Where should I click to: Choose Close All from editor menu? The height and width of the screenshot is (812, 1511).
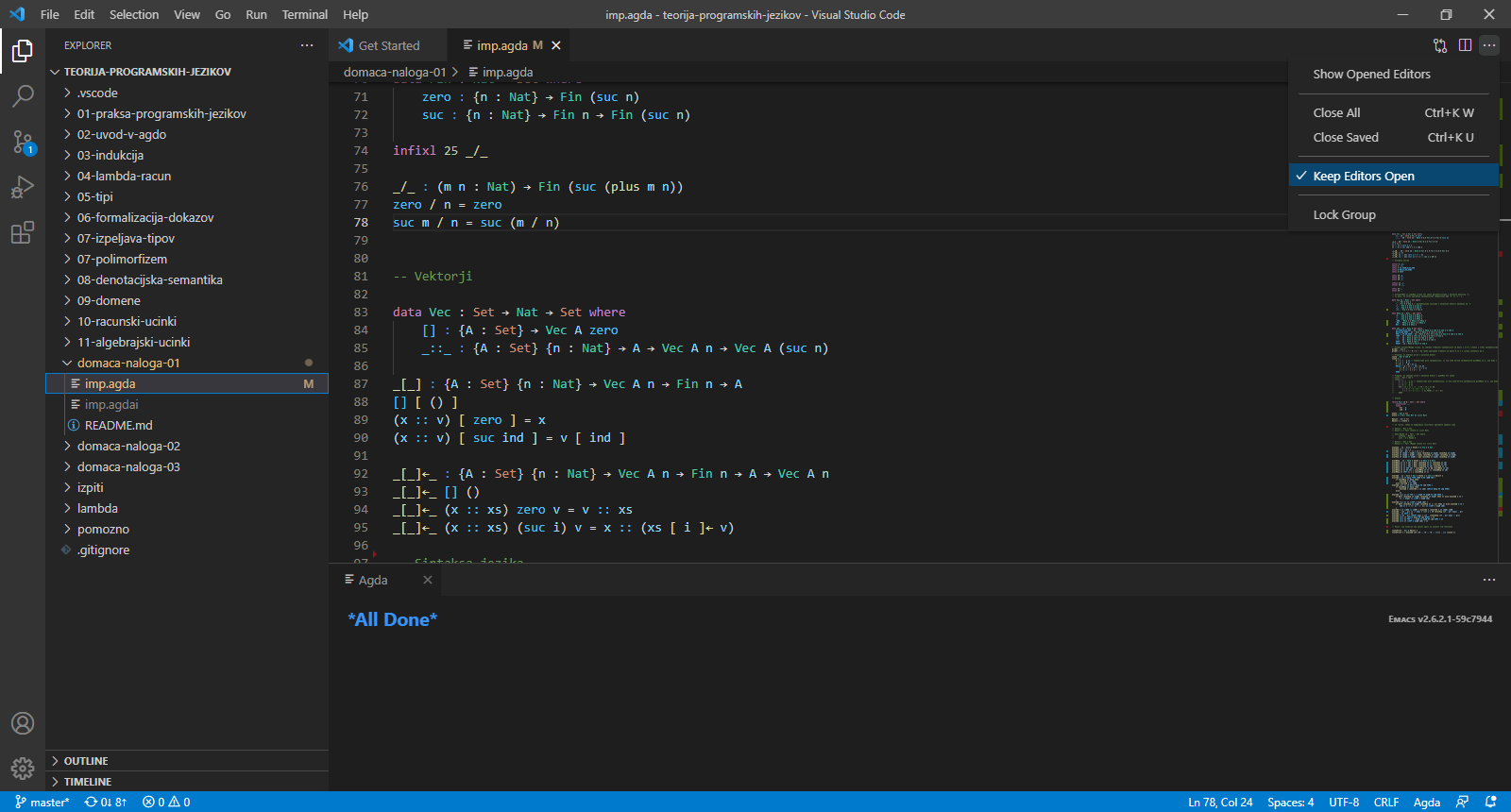point(1394,112)
